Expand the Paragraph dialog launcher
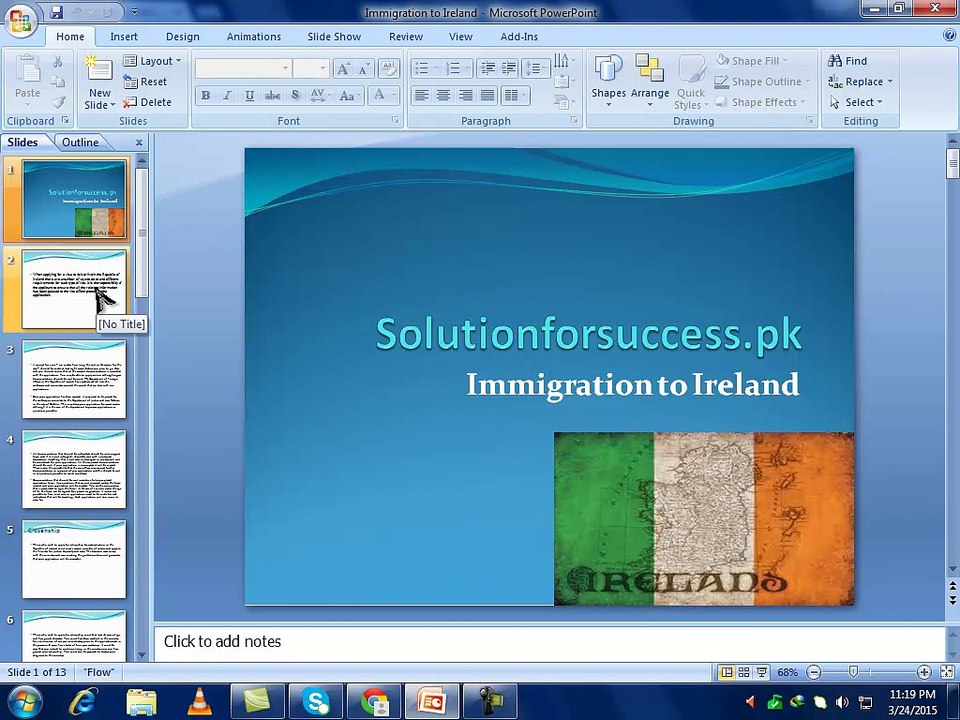This screenshot has height=720, width=960. click(574, 121)
